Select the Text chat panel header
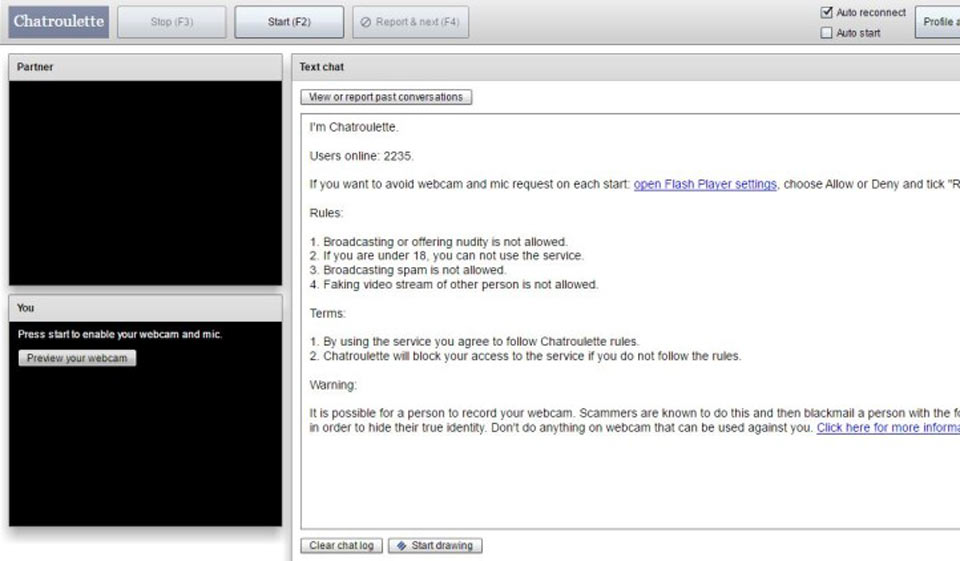Screen dimensions: 960x561 tap(625, 67)
